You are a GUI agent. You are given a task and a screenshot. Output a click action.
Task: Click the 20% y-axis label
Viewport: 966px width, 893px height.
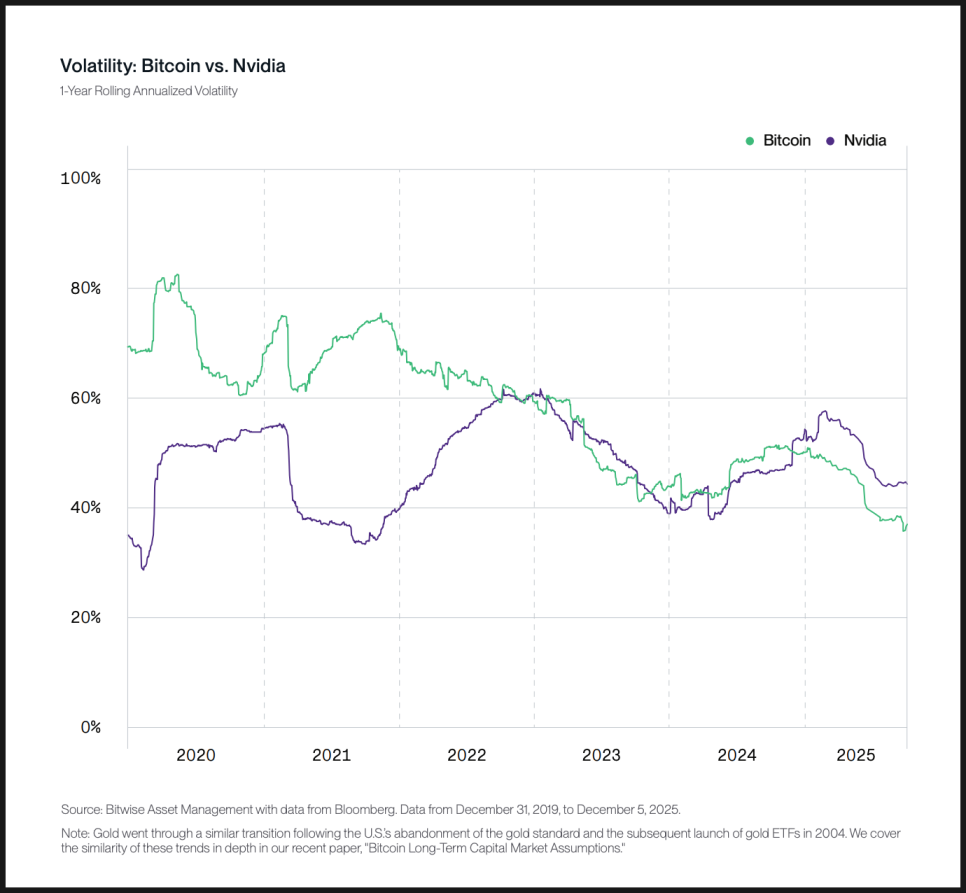coord(84,618)
